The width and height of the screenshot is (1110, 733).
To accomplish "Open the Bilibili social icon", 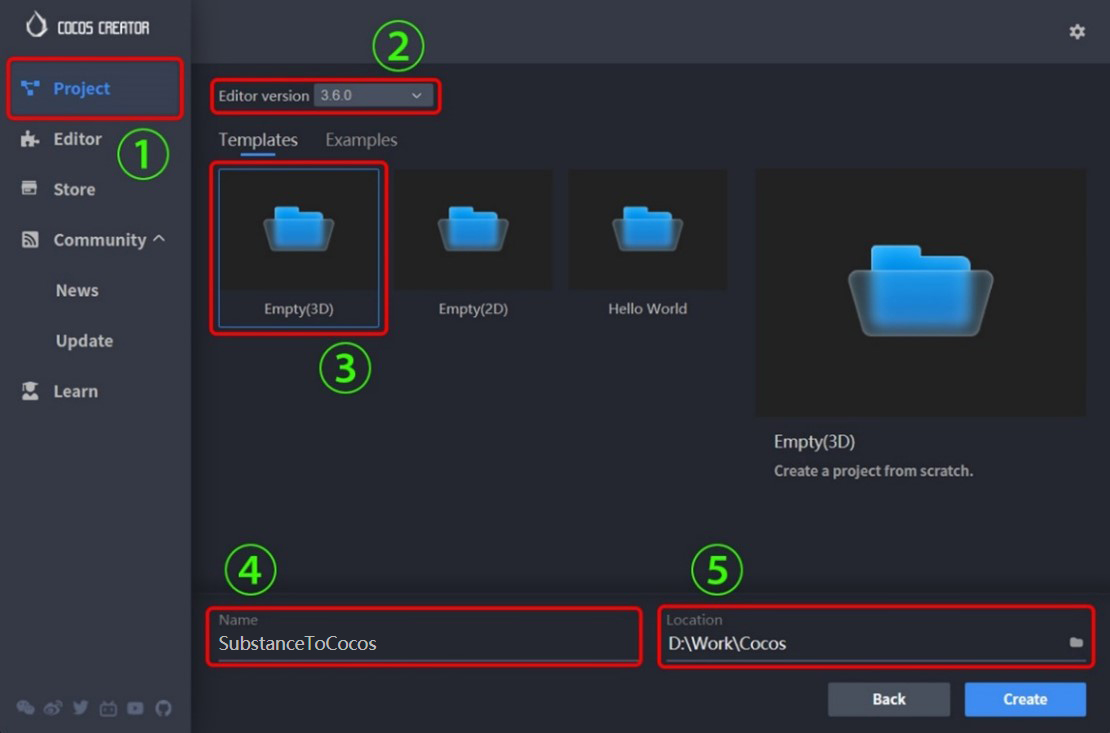I will 108,708.
